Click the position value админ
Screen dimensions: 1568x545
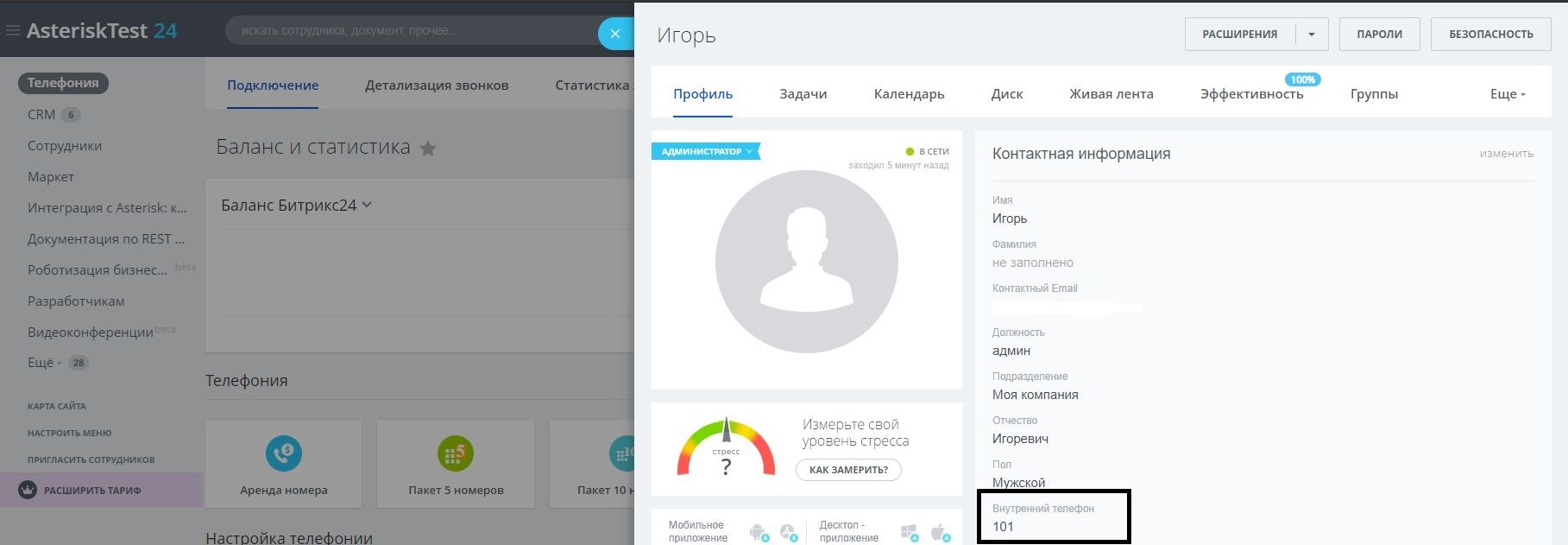[x=1011, y=350]
